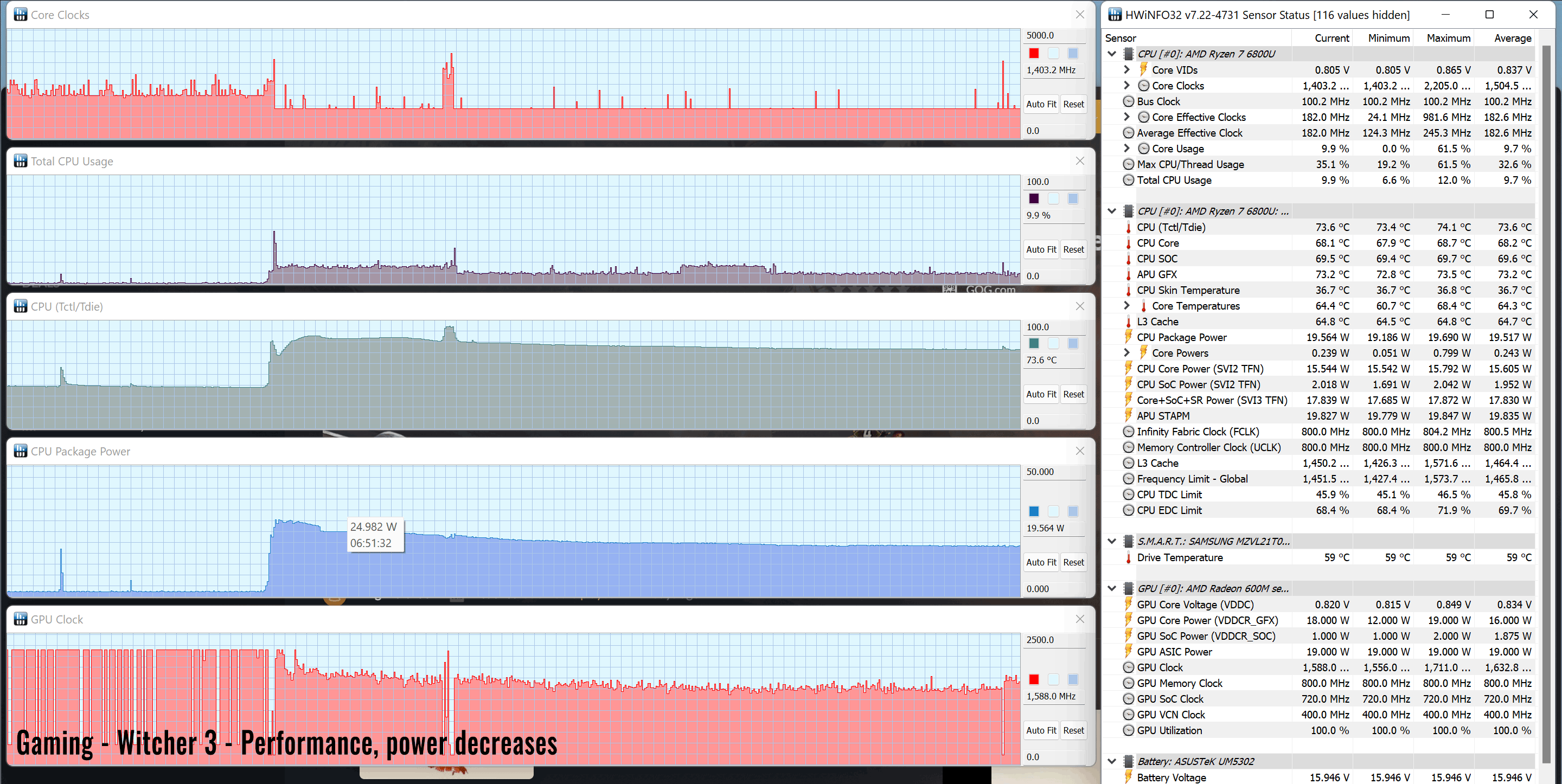Close the CPU Package Power graph window
This screenshot has width=1562, height=784.
[x=1080, y=451]
